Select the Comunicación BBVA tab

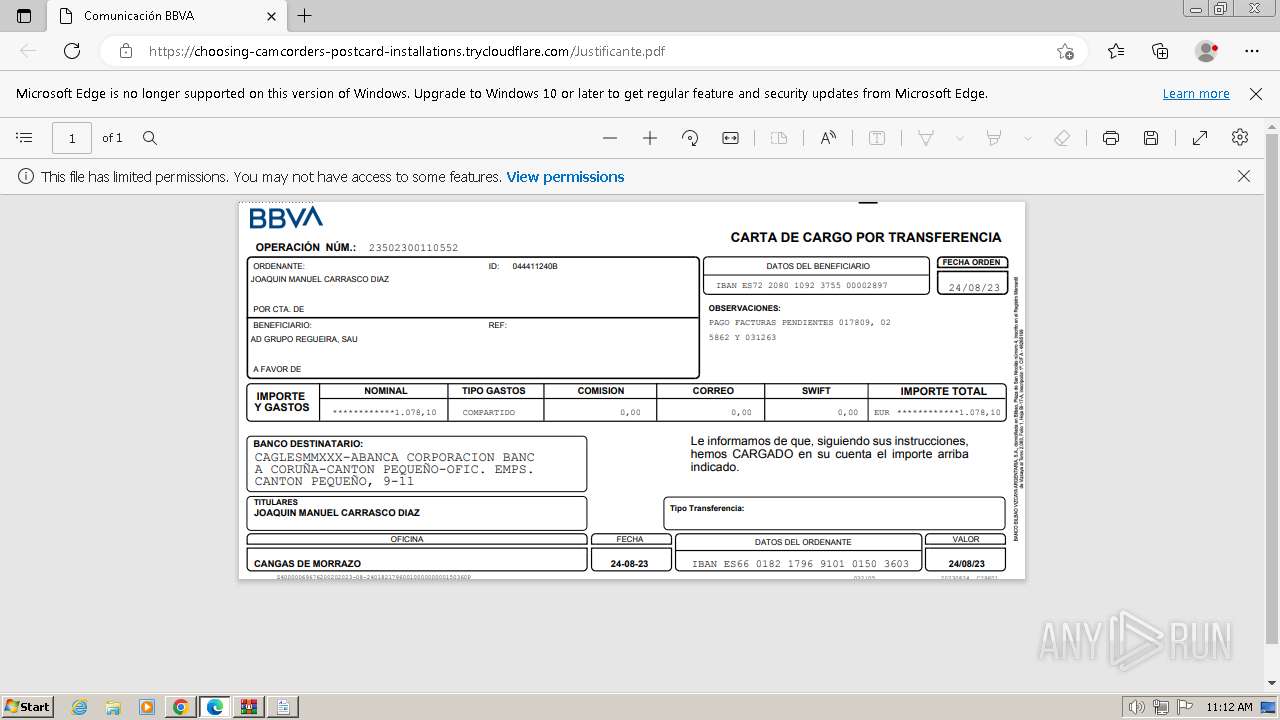click(166, 16)
